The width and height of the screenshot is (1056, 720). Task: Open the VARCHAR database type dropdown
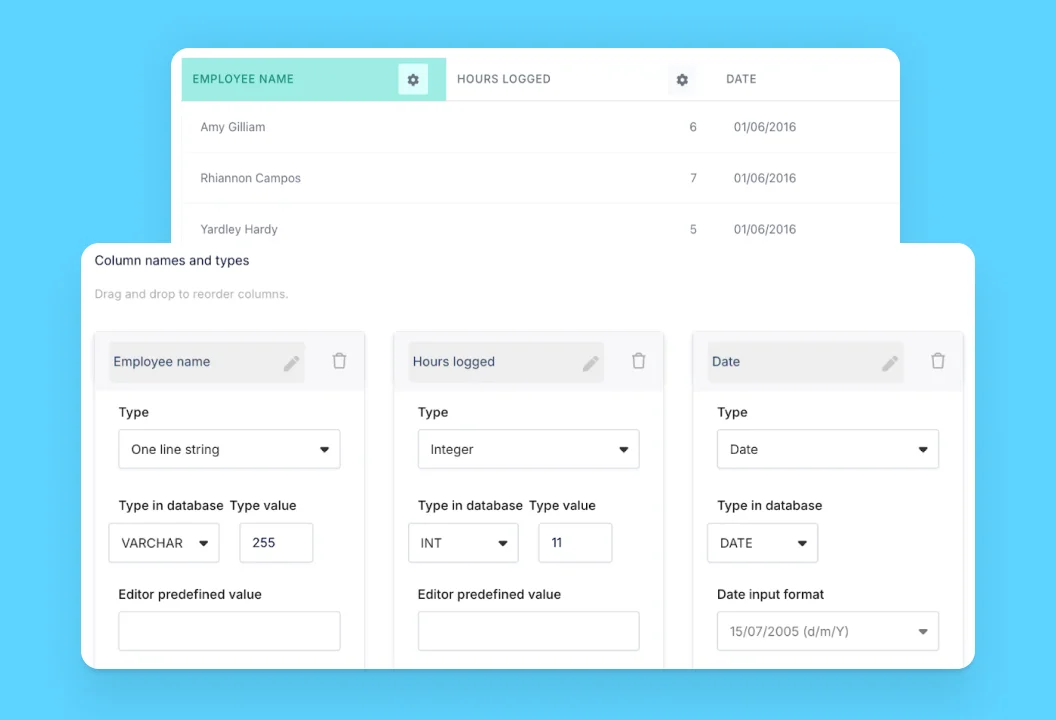click(x=164, y=543)
